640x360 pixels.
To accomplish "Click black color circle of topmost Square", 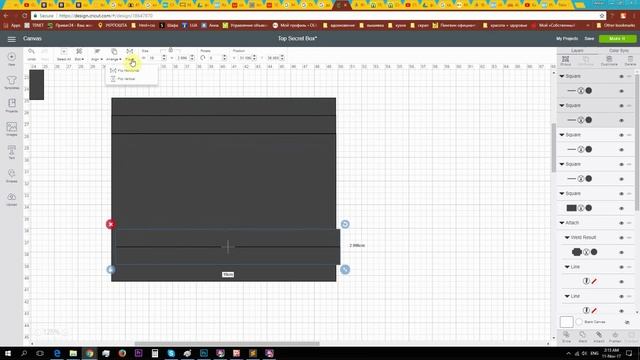I will pos(589,91).
